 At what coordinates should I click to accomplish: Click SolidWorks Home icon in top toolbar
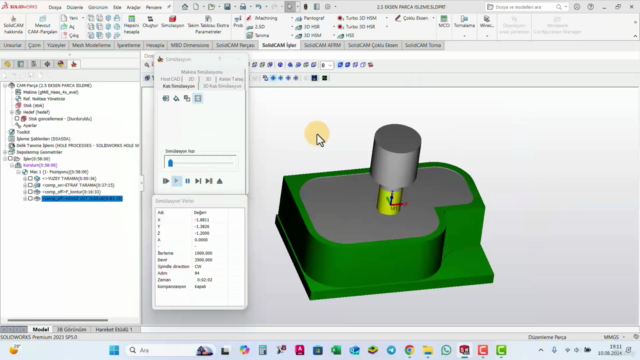pyautogui.click(x=185, y=7)
